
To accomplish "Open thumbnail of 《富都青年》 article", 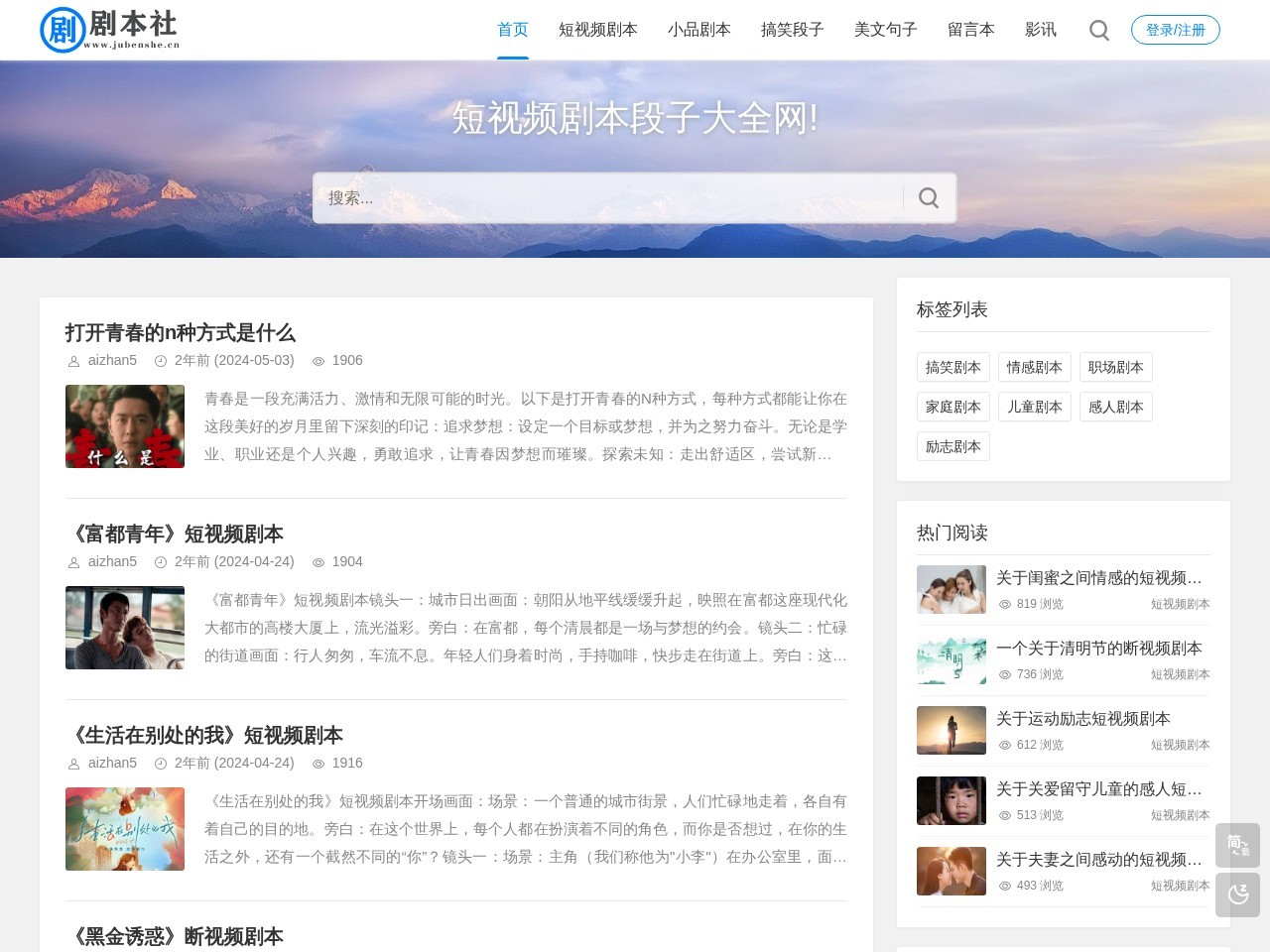I will (x=125, y=628).
